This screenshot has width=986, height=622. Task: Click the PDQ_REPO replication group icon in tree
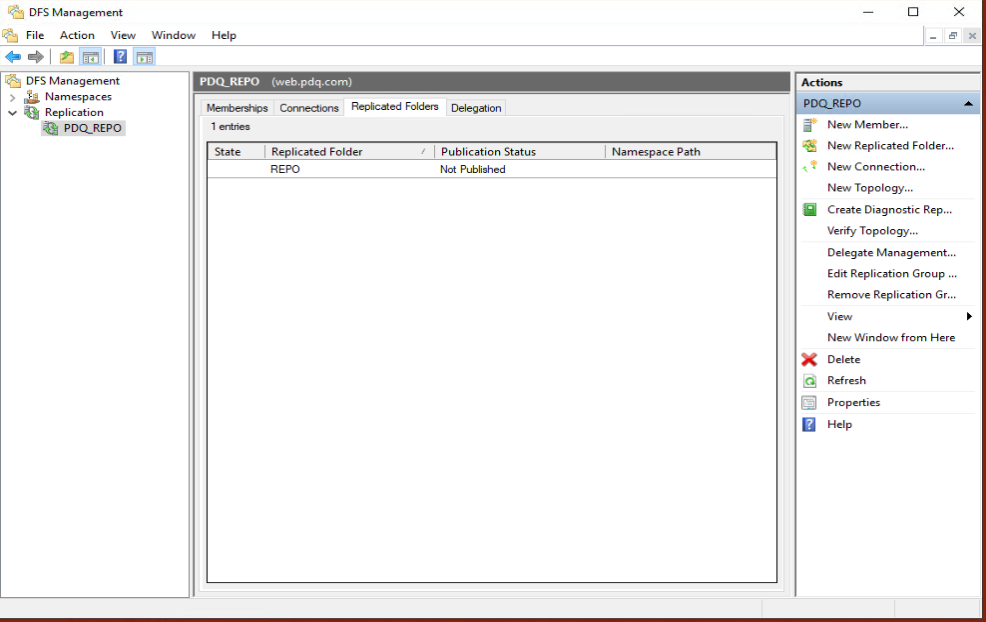(51, 128)
